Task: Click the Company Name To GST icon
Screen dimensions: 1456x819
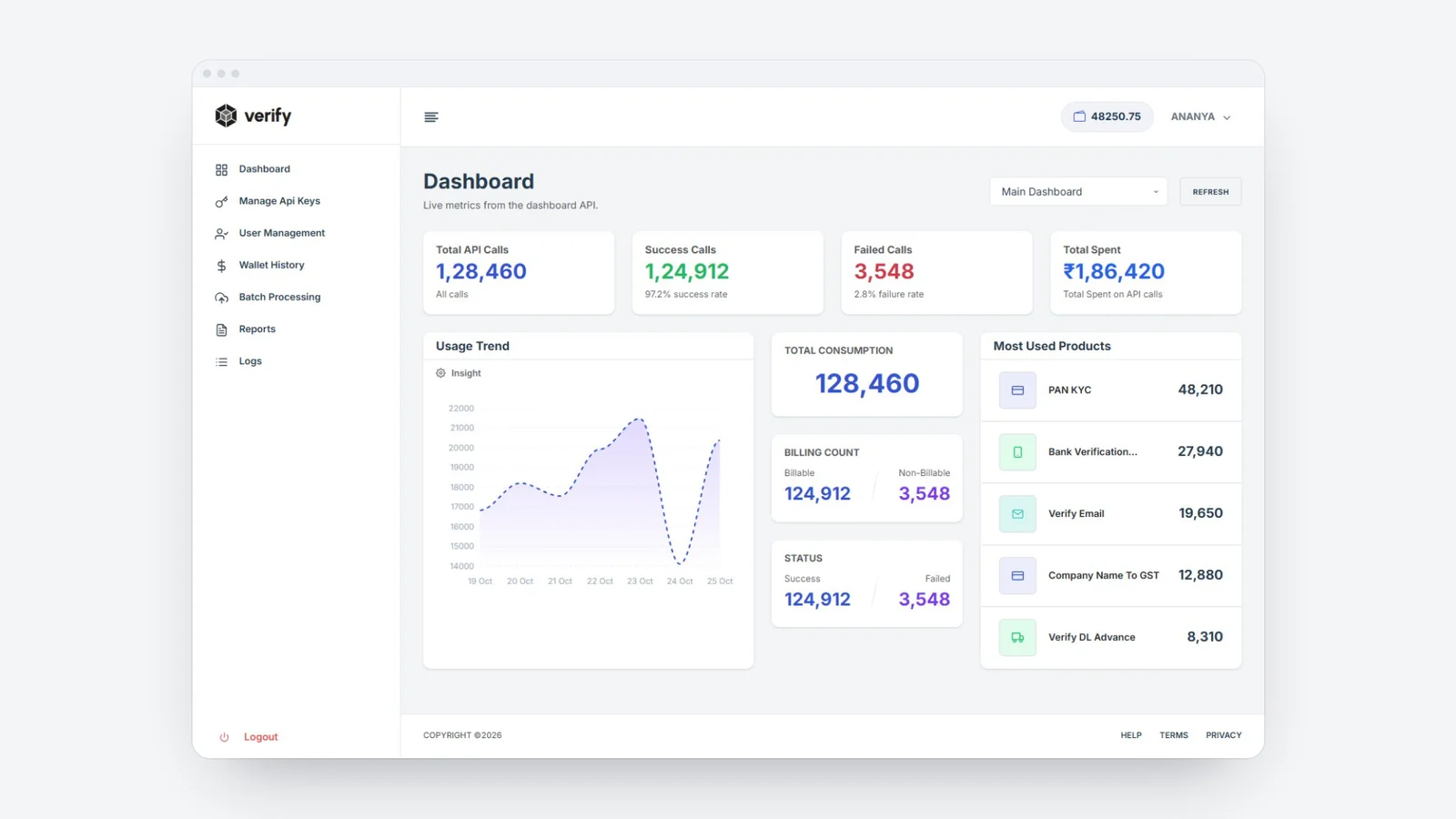Action: 1017,576
